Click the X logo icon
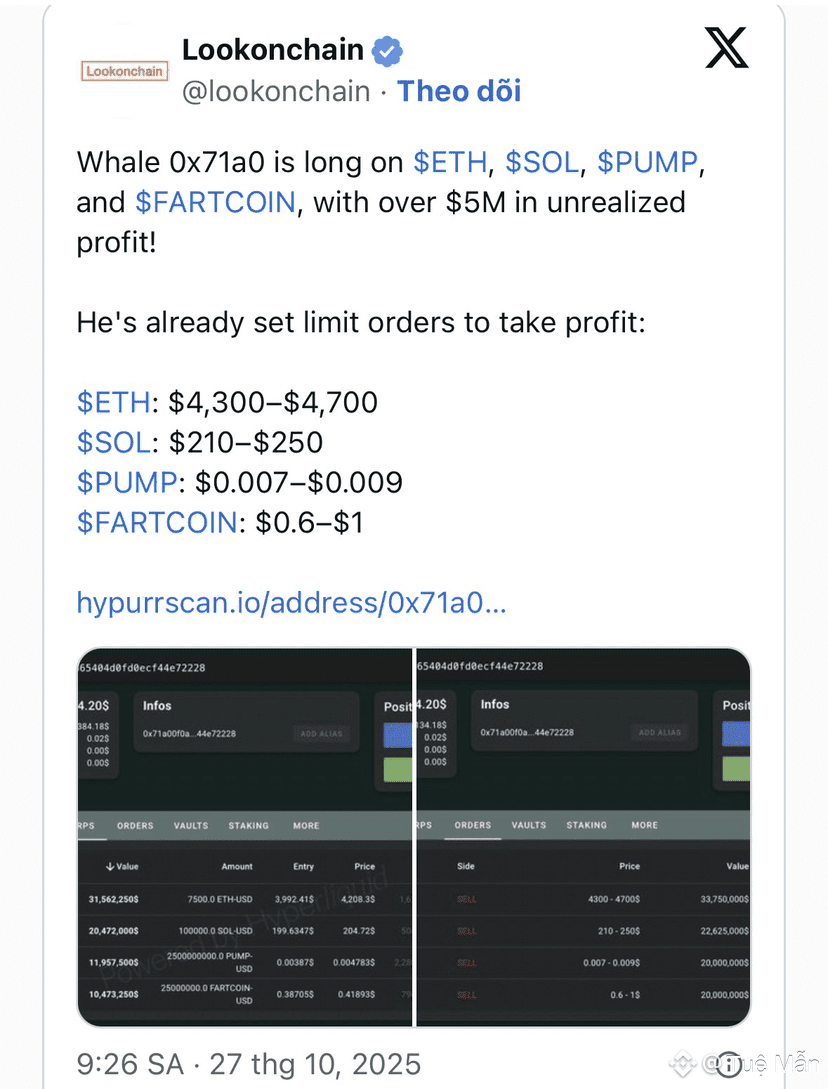 (727, 48)
